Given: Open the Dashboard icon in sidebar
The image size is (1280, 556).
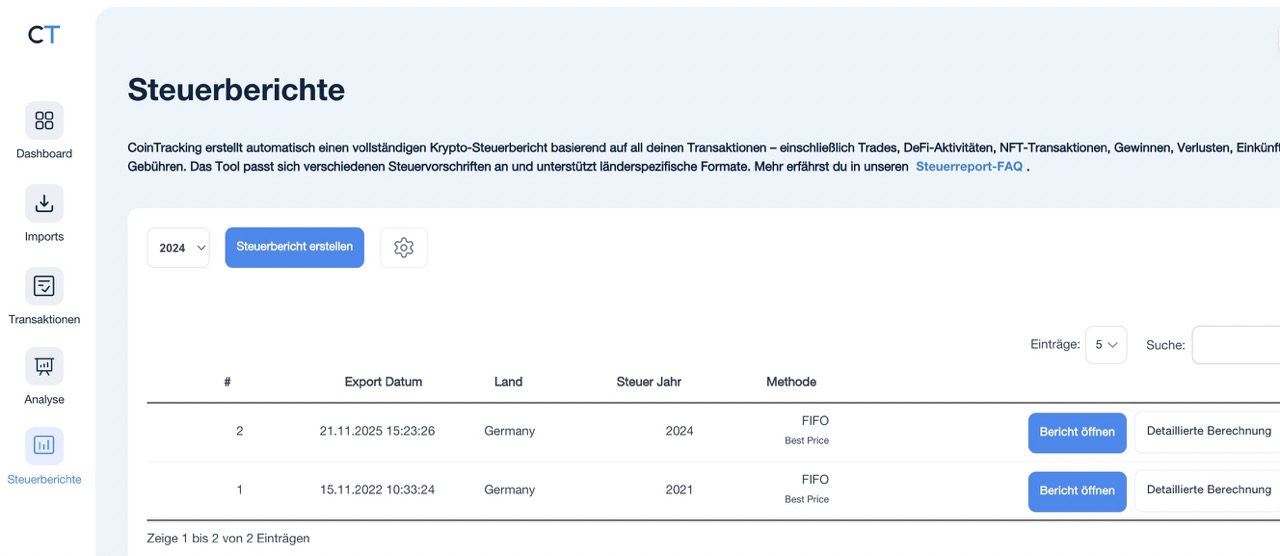Looking at the screenshot, I should [x=44, y=121].
